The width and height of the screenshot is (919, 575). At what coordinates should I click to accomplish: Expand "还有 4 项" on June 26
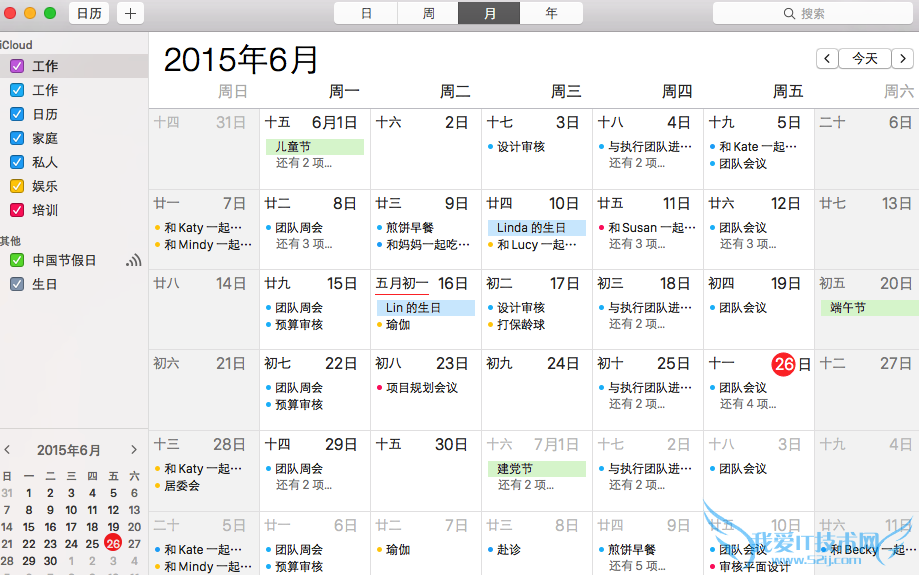tap(747, 404)
